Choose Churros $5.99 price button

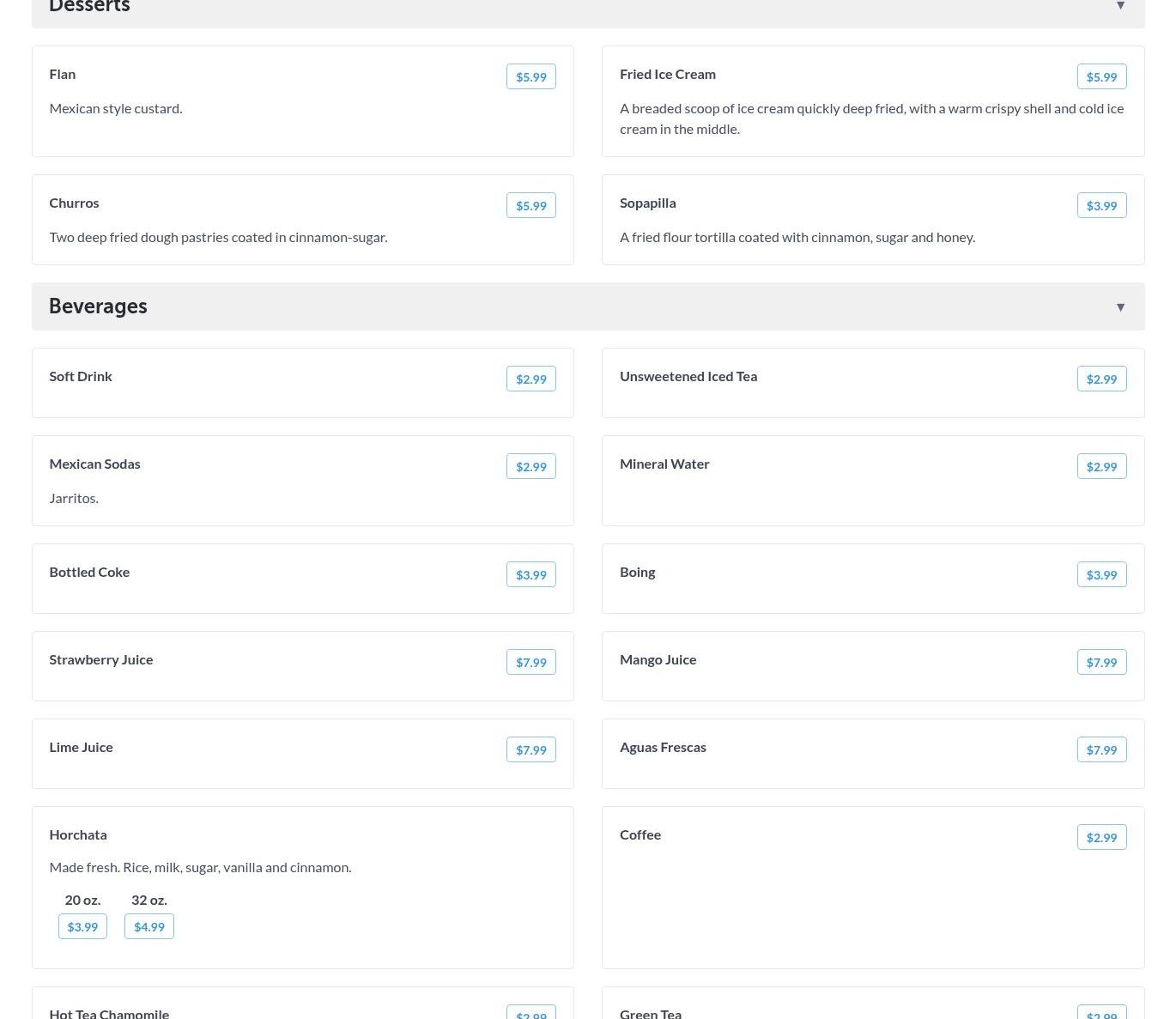pos(530,205)
